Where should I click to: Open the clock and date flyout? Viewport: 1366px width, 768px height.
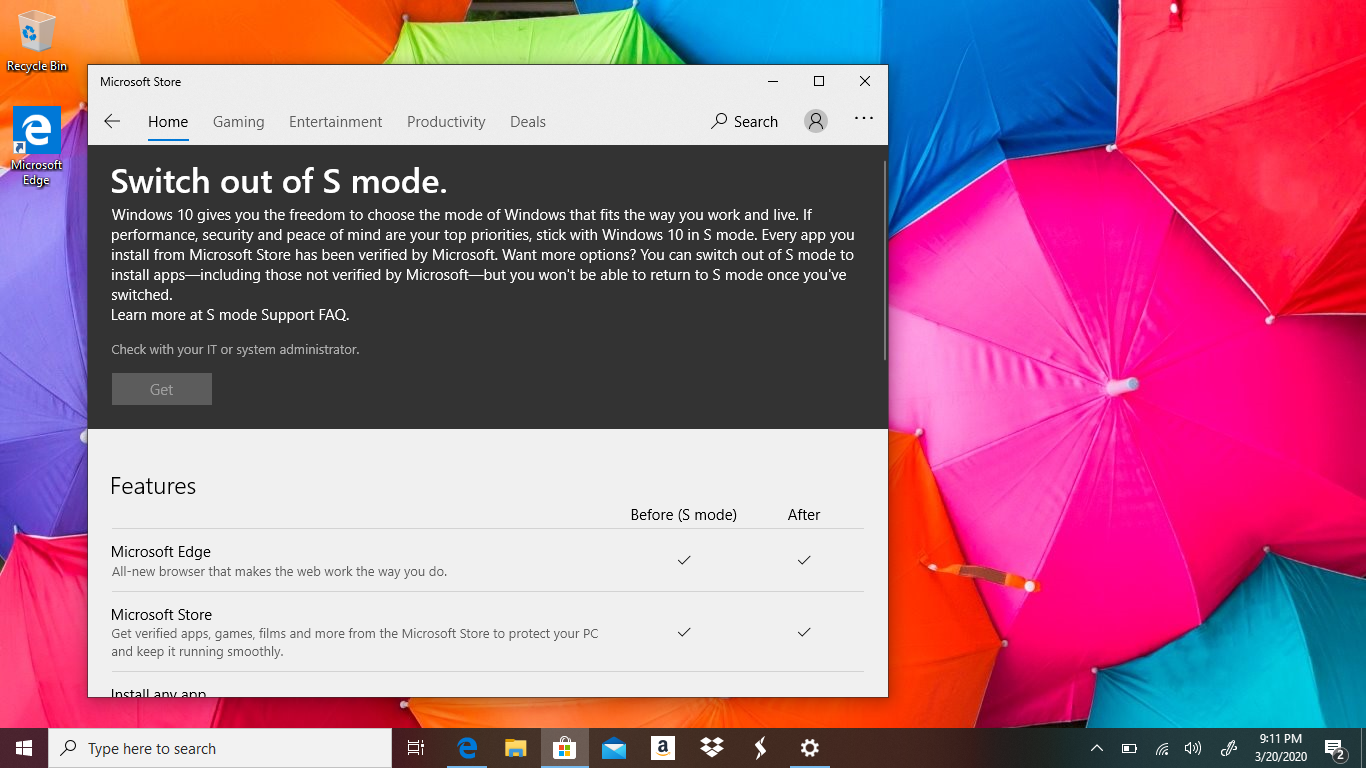point(1280,748)
